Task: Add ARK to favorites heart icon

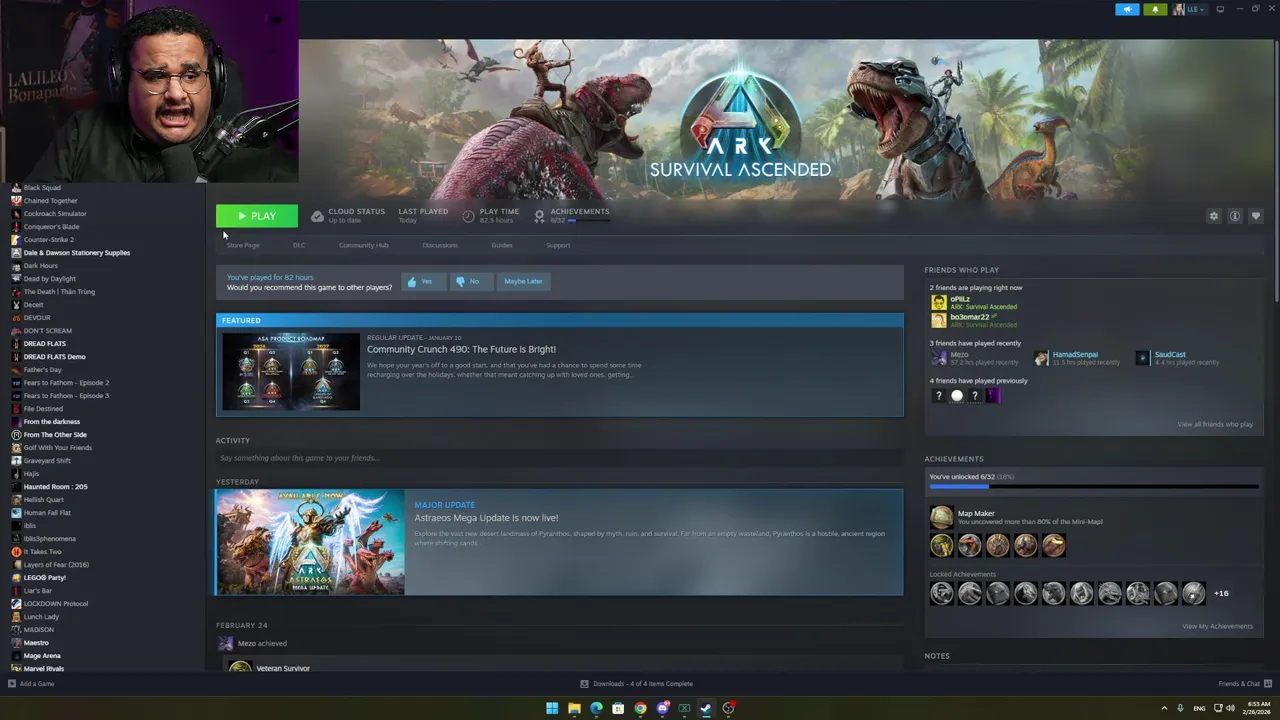Action: [x=1256, y=216]
